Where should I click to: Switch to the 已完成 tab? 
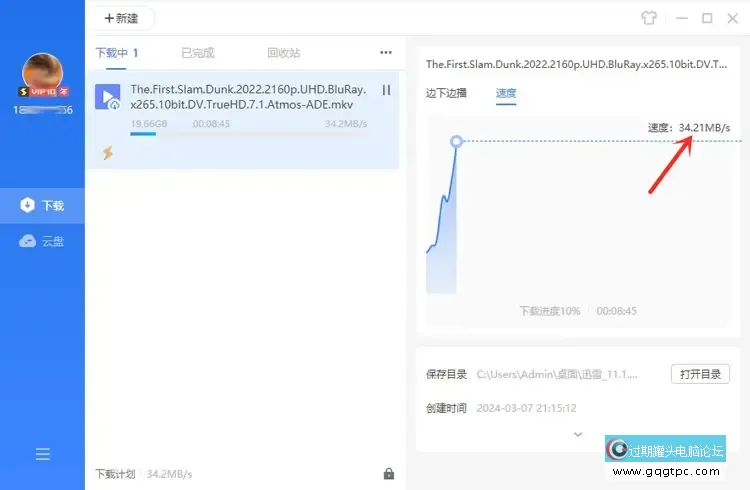pyautogui.click(x=198, y=53)
